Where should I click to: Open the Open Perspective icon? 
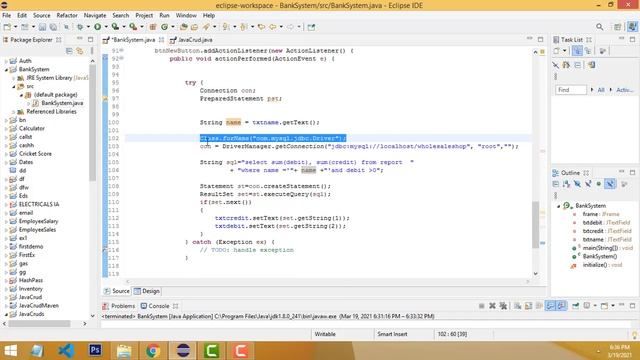point(618,27)
